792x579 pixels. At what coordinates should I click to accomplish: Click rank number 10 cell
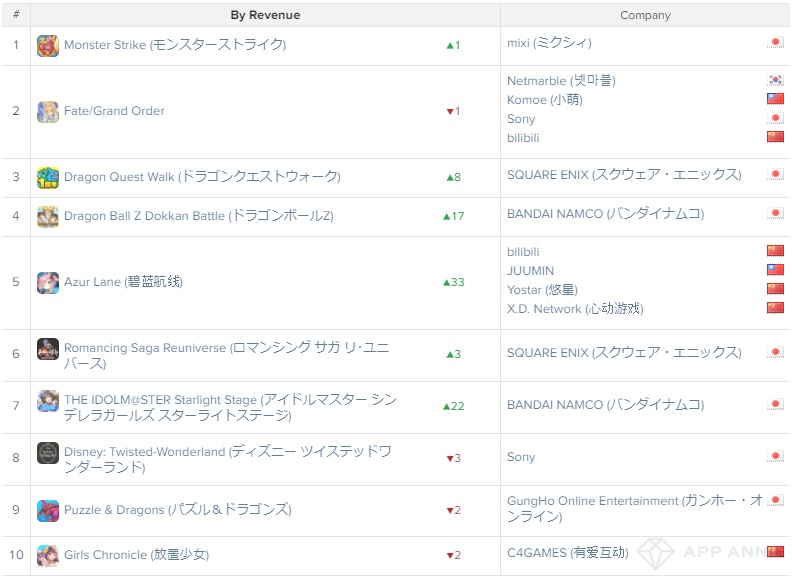[x=16, y=555]
